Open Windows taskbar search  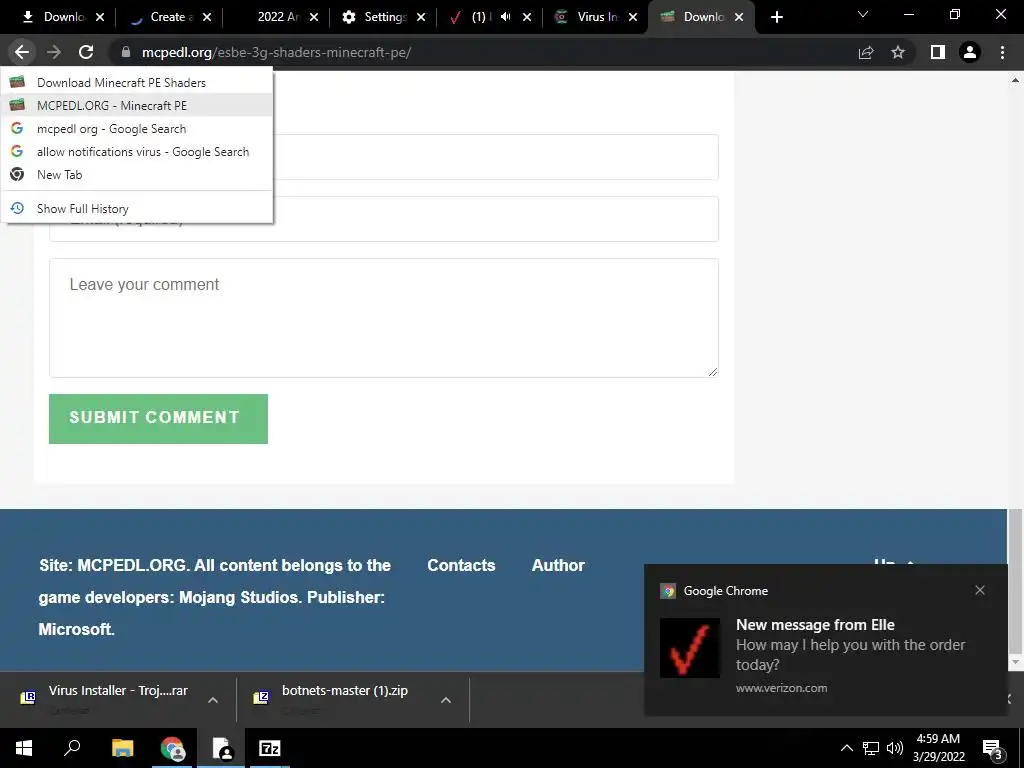coord(72,748)
